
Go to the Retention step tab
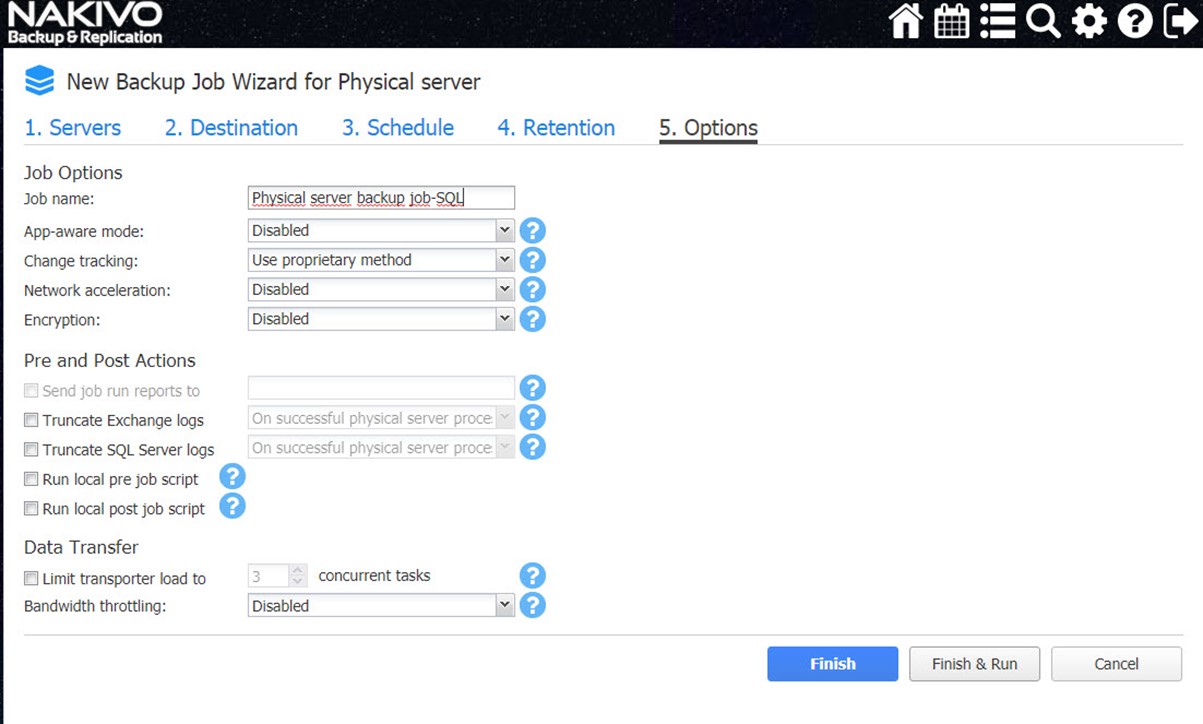pyautogui.click(x=556, y=128)
